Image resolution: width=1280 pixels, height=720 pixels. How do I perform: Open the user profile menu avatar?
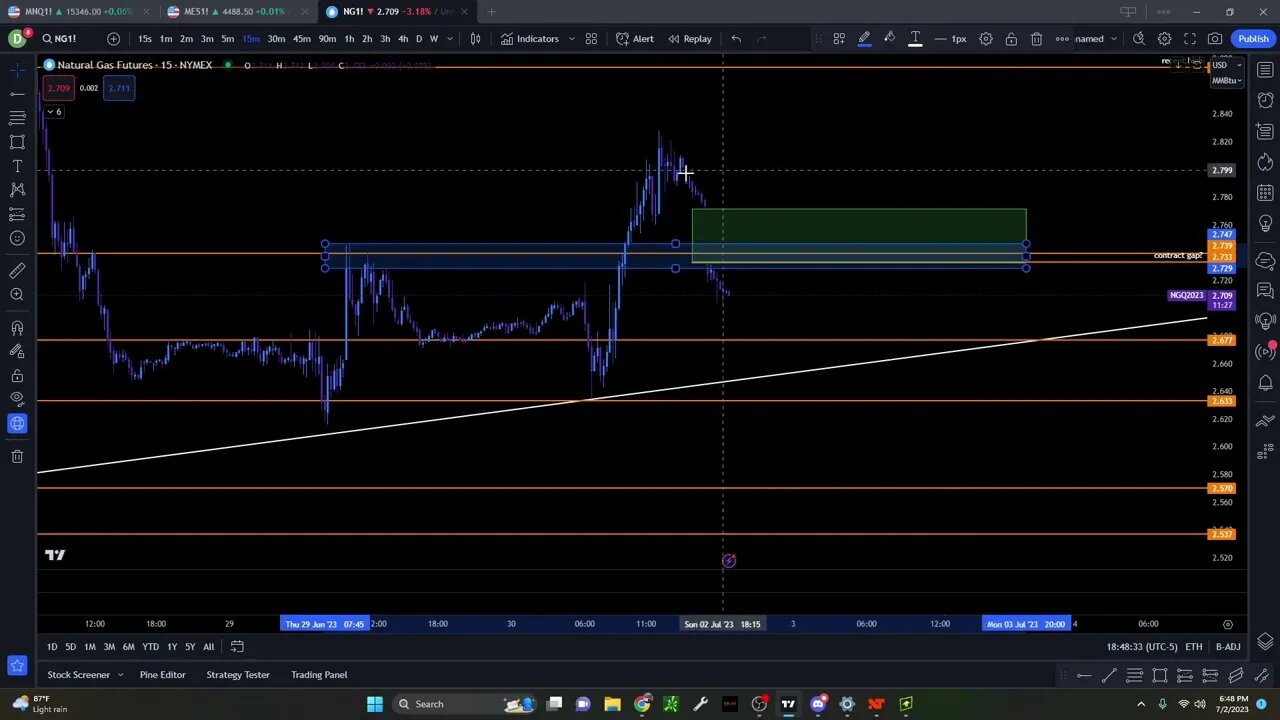coord(17,39)
